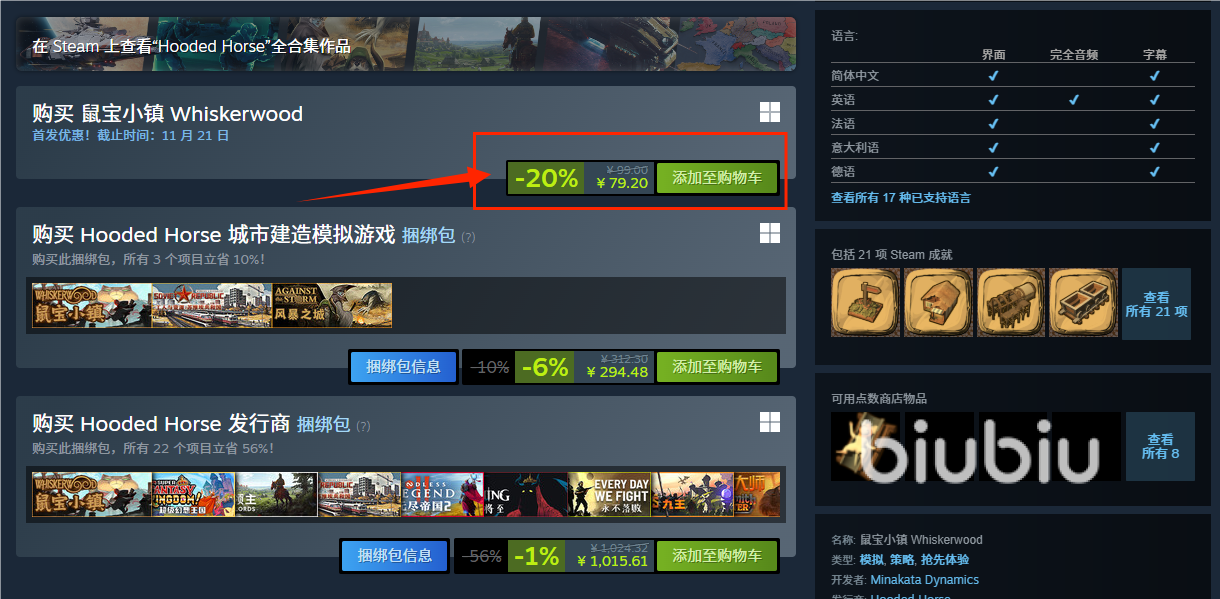Open the fourth achievement icon with mine cart

(x=1084, y=302)
